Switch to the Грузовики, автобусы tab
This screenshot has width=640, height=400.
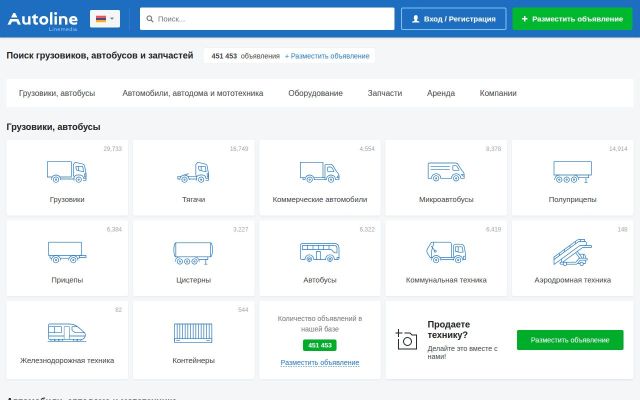coord(57,93)
